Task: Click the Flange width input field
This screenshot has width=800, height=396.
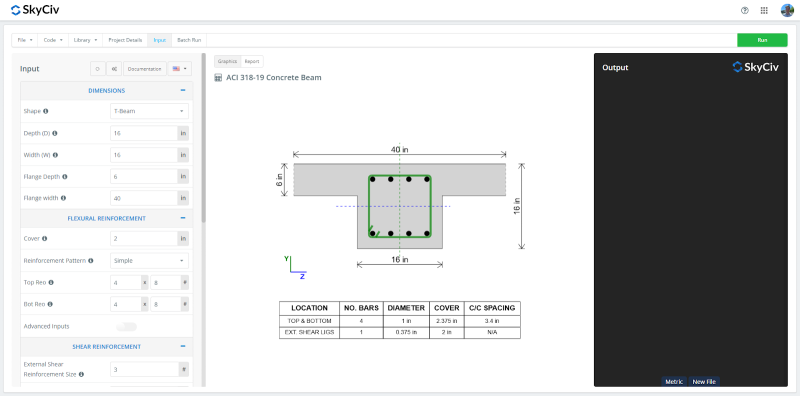Action: [144, 198]
